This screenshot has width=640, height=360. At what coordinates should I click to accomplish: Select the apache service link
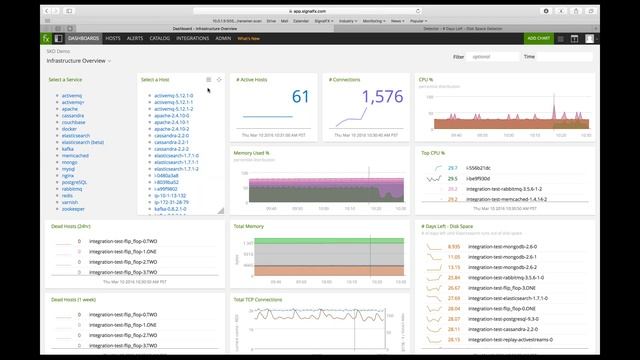coord(70,109)
